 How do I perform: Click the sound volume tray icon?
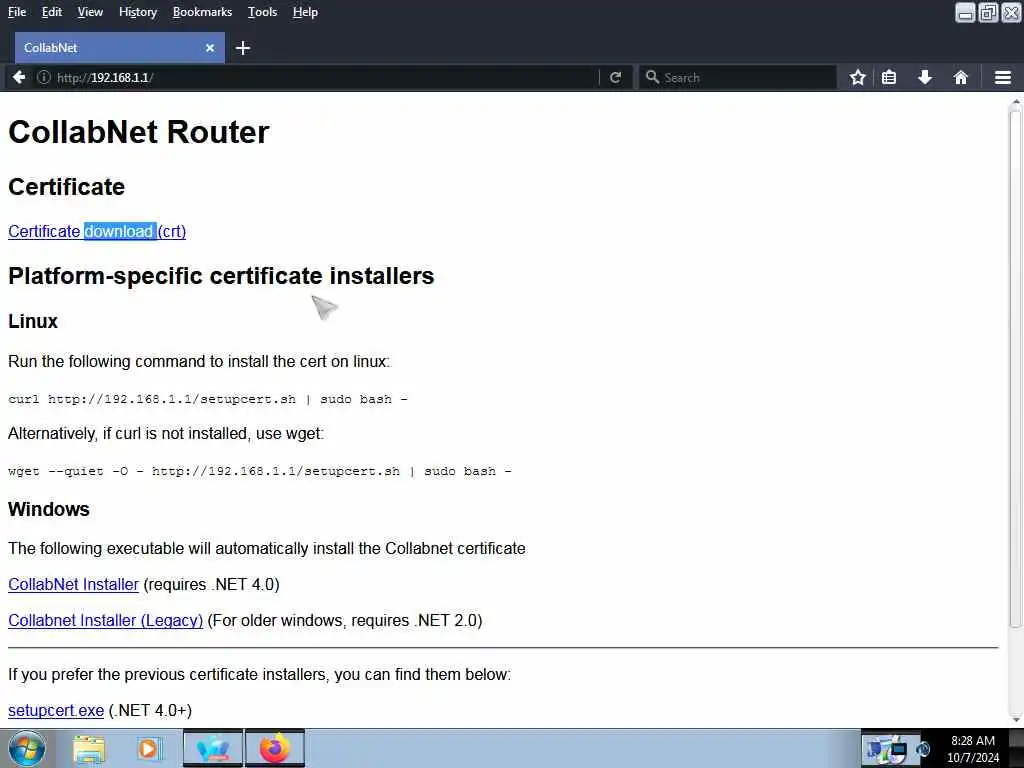[923, 749]
